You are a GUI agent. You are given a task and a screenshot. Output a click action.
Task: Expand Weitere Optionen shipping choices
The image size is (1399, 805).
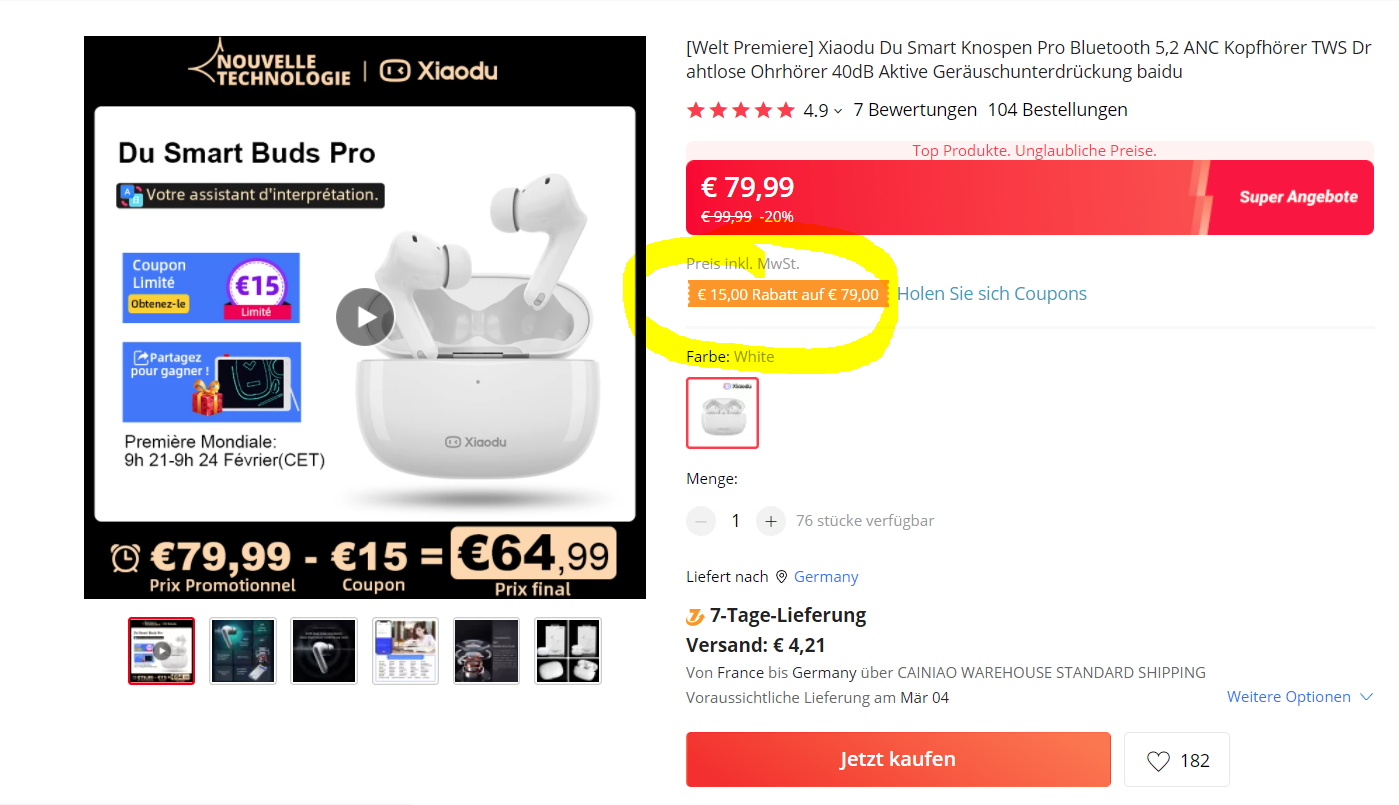tap(1300, 697)
